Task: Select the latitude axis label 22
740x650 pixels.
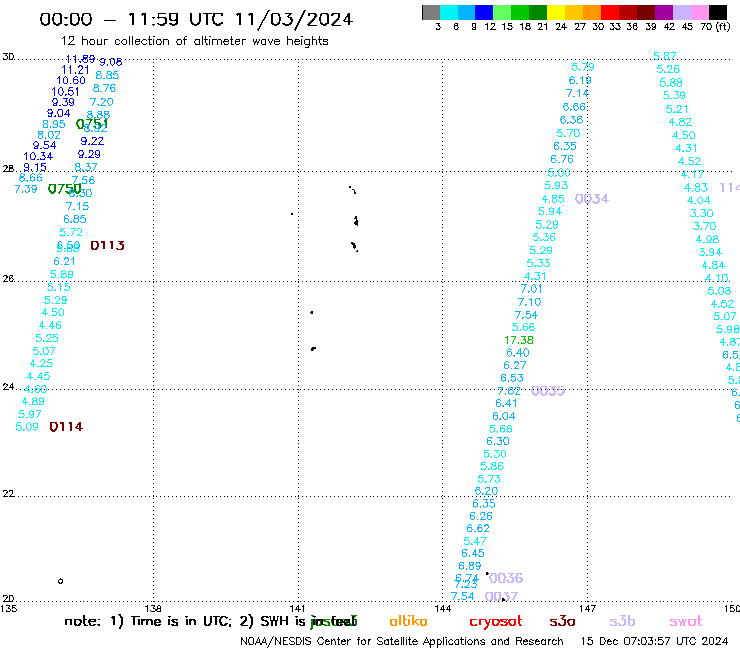Action: point(8,494)
